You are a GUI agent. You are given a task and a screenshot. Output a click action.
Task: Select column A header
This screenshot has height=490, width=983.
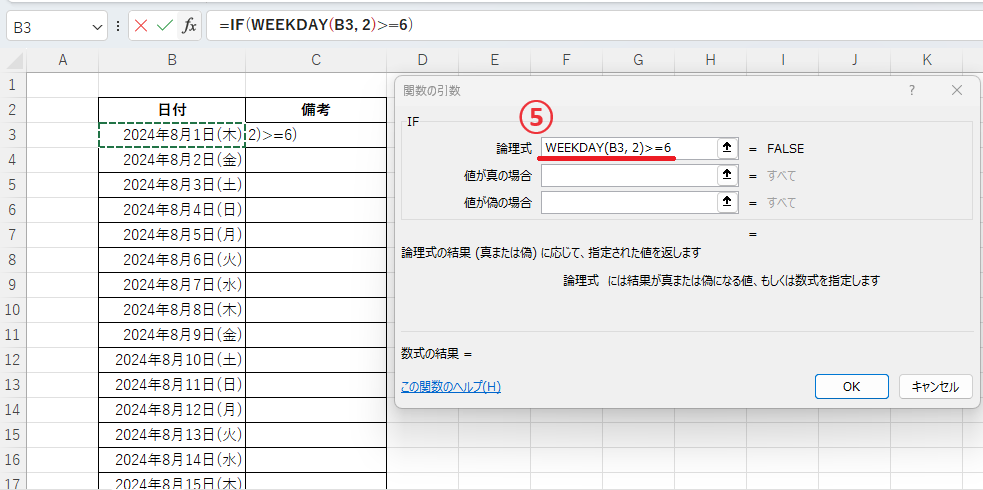62,60
